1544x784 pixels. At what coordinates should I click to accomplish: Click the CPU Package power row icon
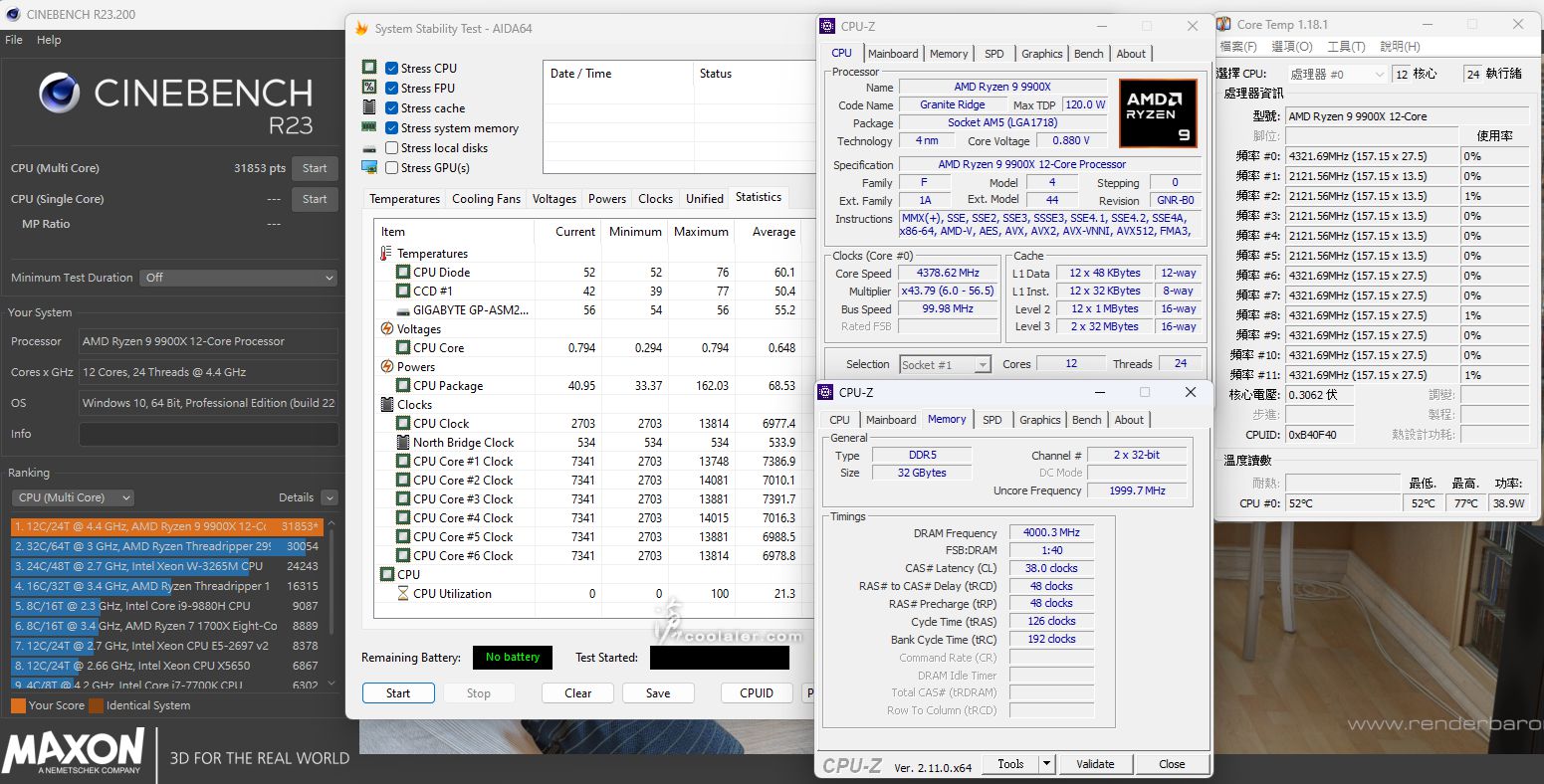(x=403, y=386)
